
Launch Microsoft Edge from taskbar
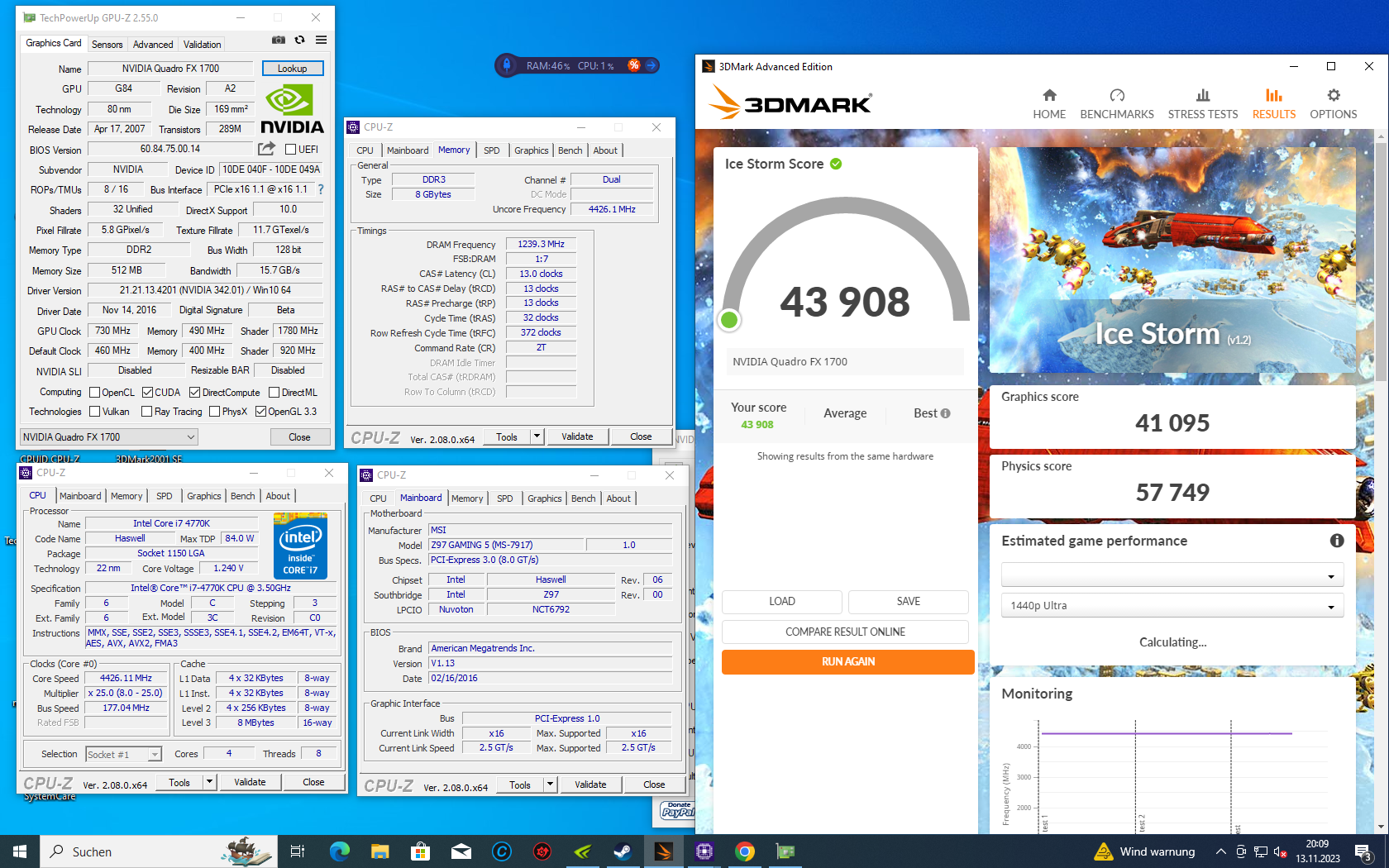pos(339,851)
